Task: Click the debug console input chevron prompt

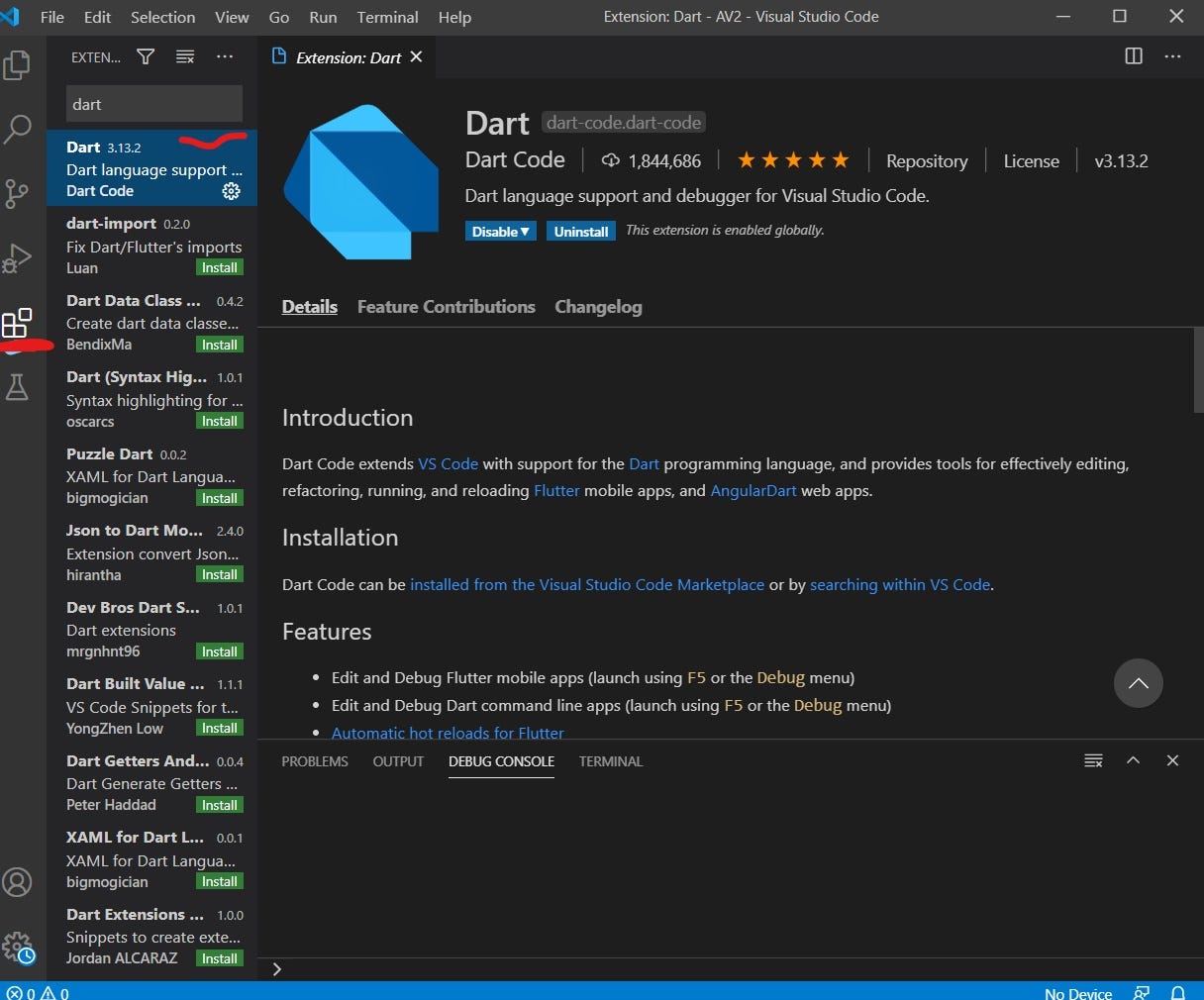Action: click(277, 969)
